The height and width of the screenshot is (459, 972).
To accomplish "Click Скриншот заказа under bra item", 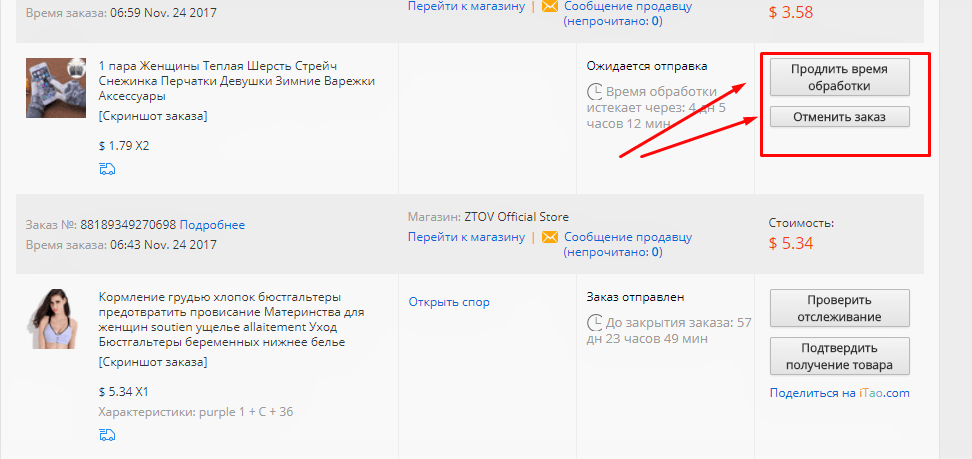I will (x=153, y=362).
